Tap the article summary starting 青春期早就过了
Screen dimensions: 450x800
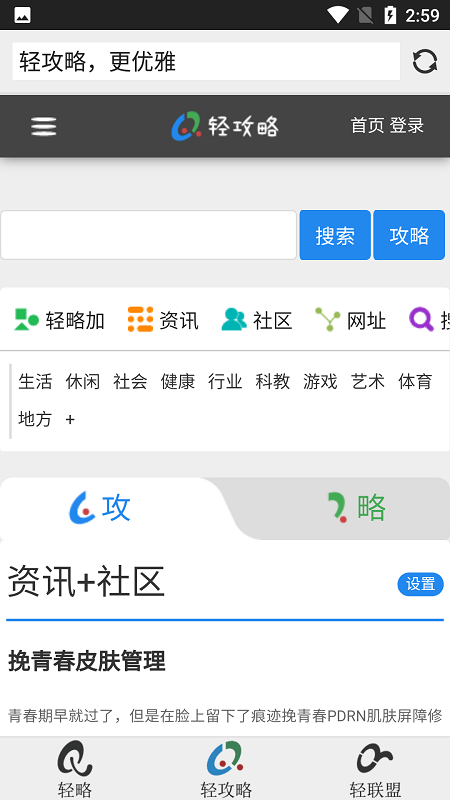point(225,716)
